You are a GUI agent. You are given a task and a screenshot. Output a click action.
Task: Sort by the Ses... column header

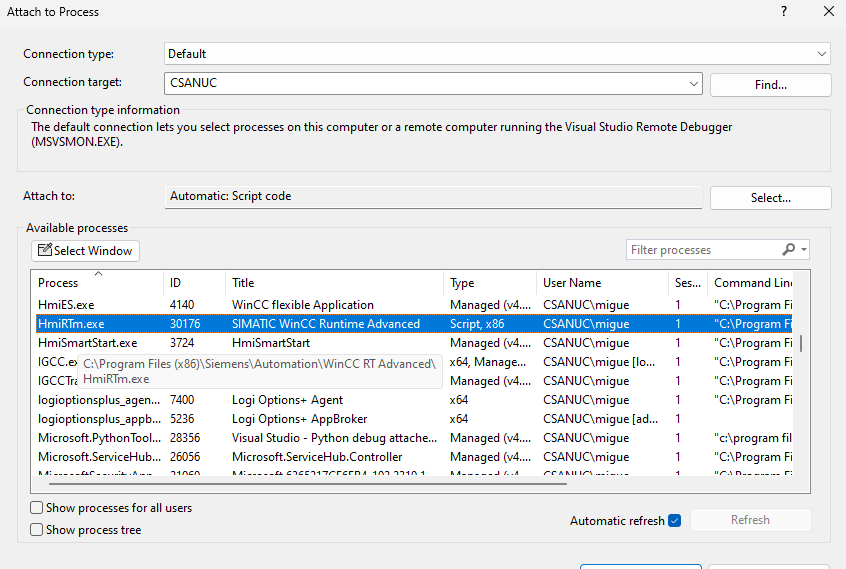[688, 283]
